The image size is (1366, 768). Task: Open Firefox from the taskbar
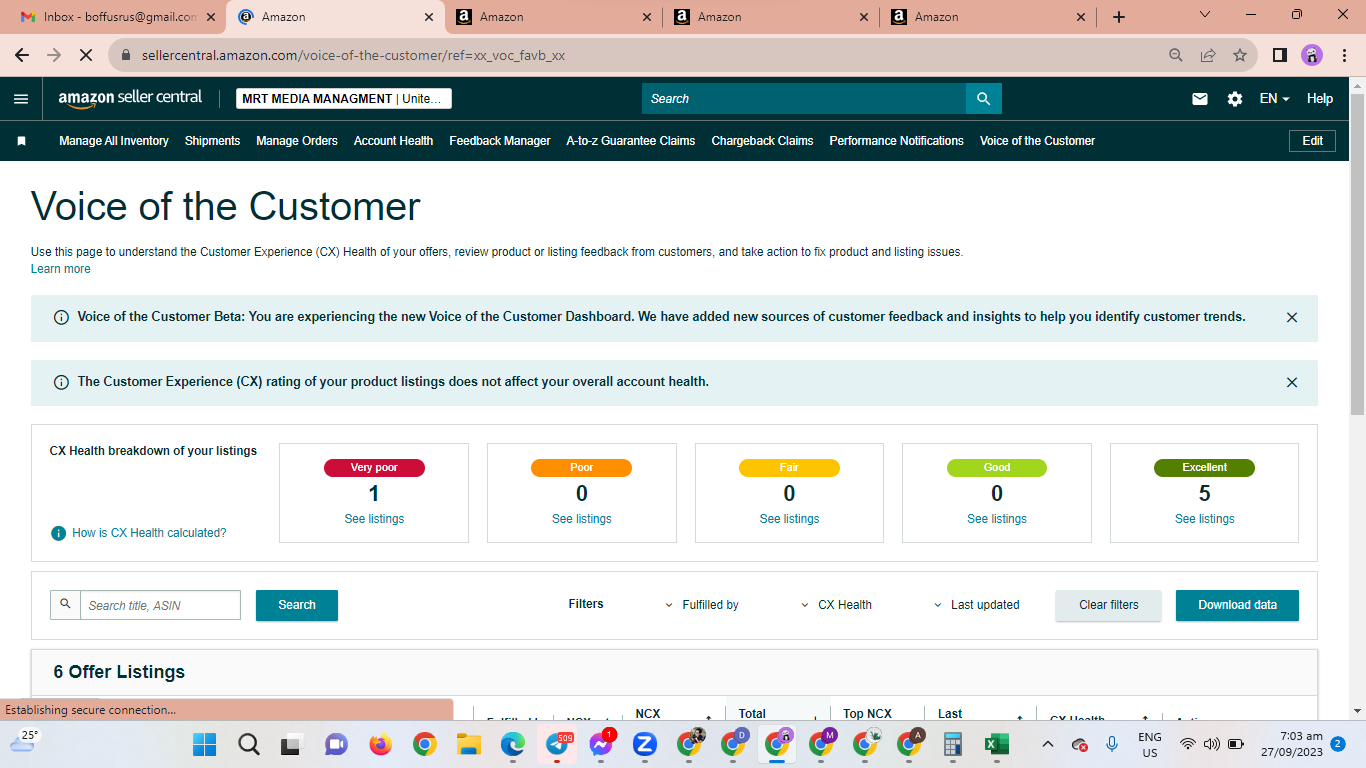pyautogui.click(x=380, y=745)
